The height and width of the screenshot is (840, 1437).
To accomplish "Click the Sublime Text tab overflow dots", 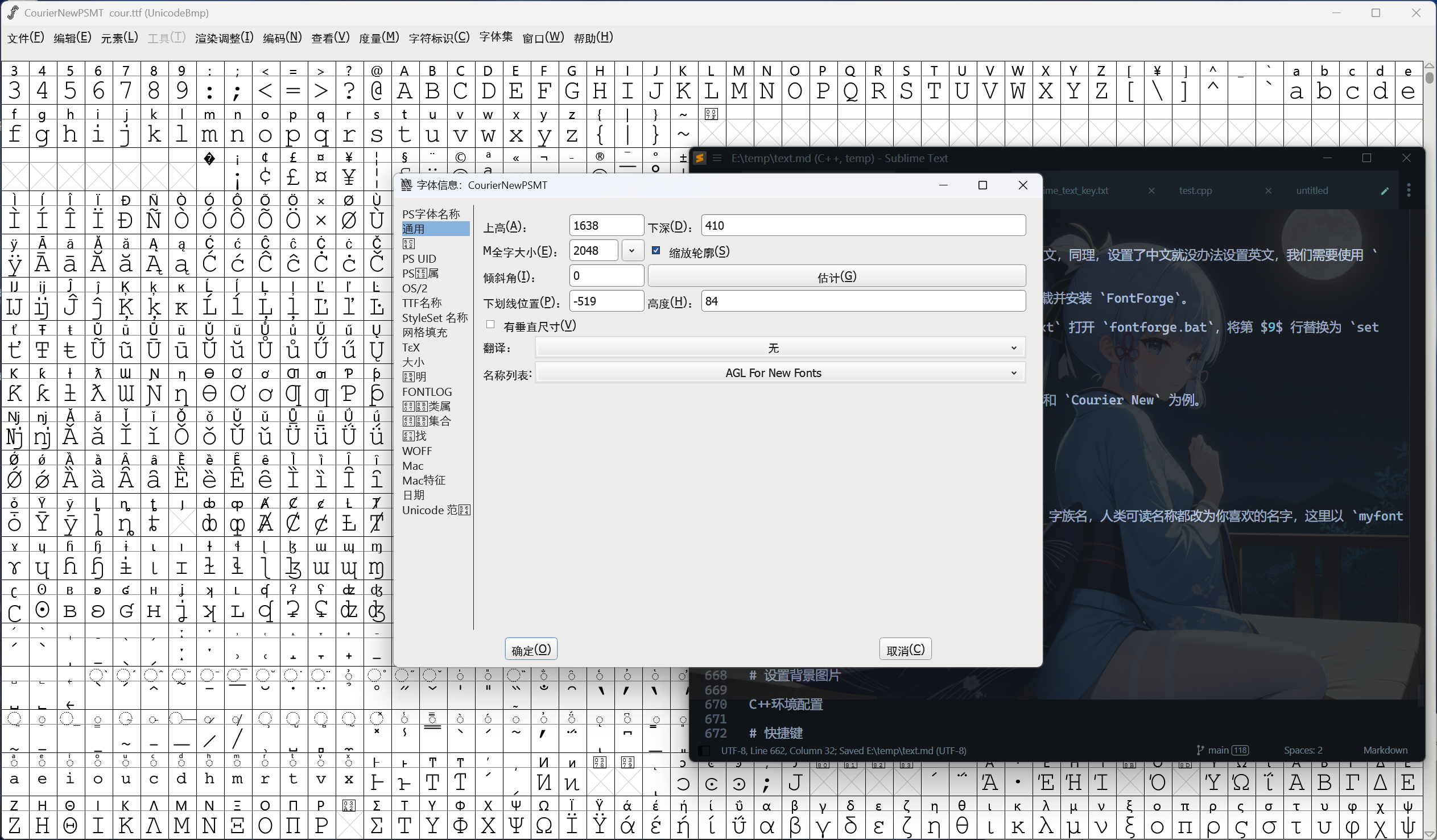I will click(x=1409, y=191).
